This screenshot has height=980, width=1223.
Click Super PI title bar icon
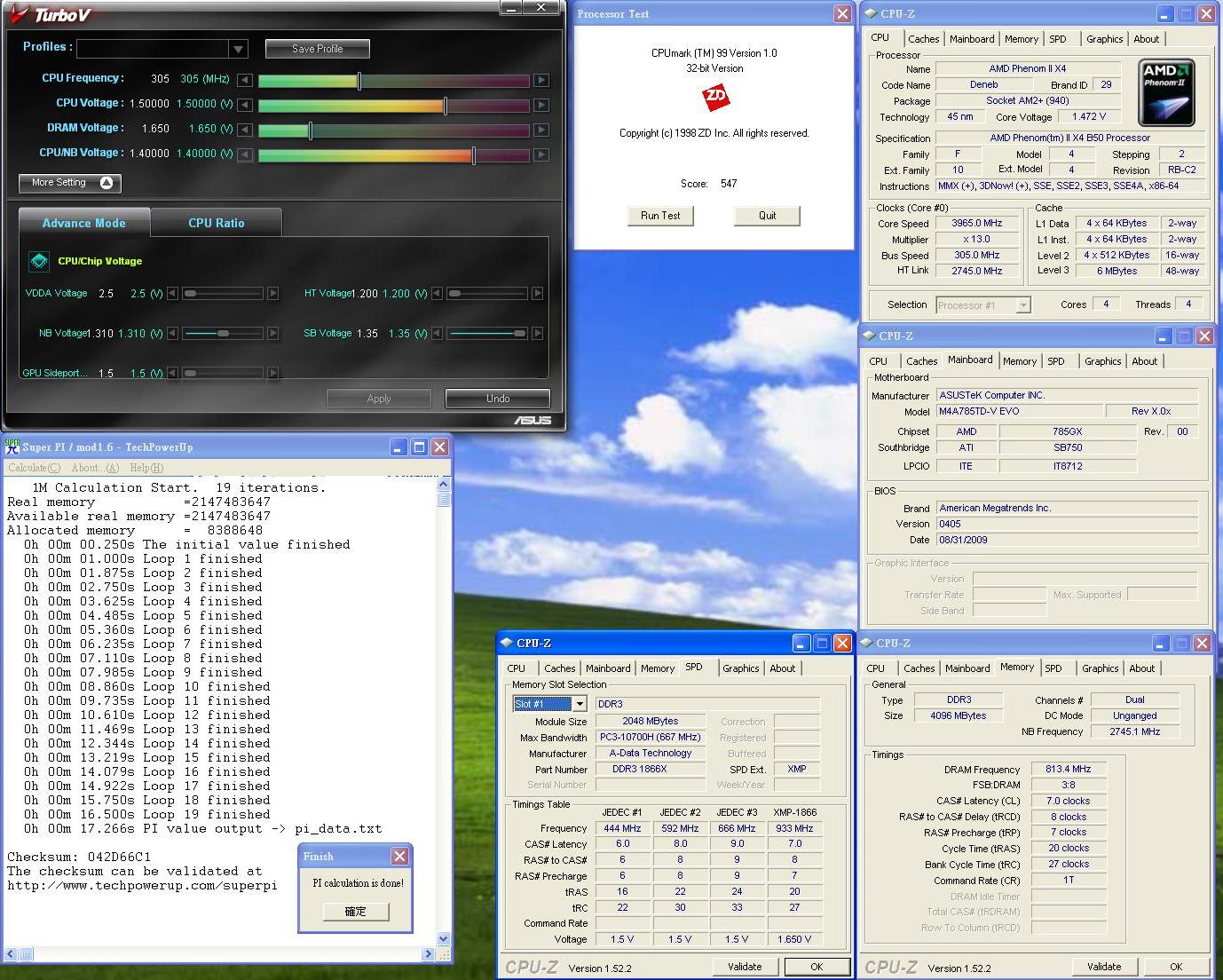[12, 447]
